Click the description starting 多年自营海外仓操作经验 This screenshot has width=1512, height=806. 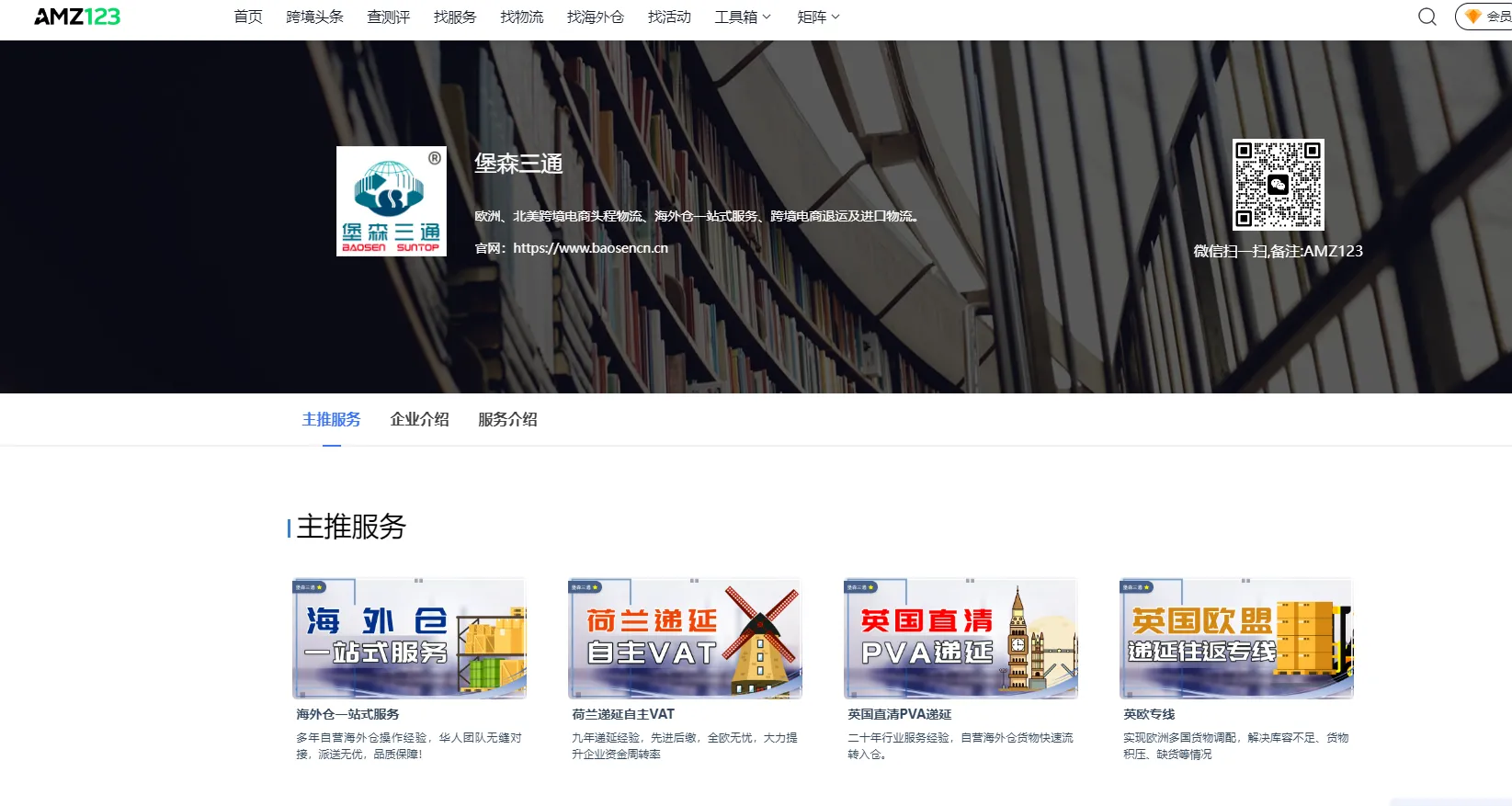pos(409,745)
